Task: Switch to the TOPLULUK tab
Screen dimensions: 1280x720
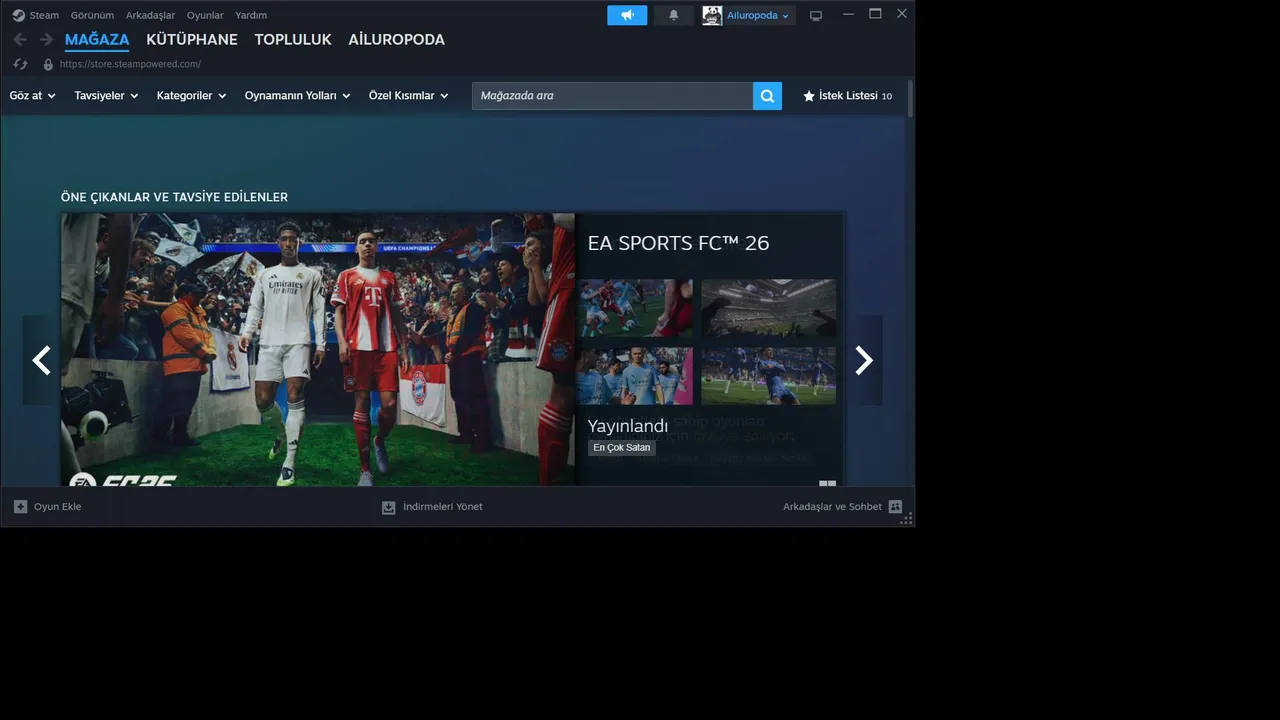Action: click(293, 40)
